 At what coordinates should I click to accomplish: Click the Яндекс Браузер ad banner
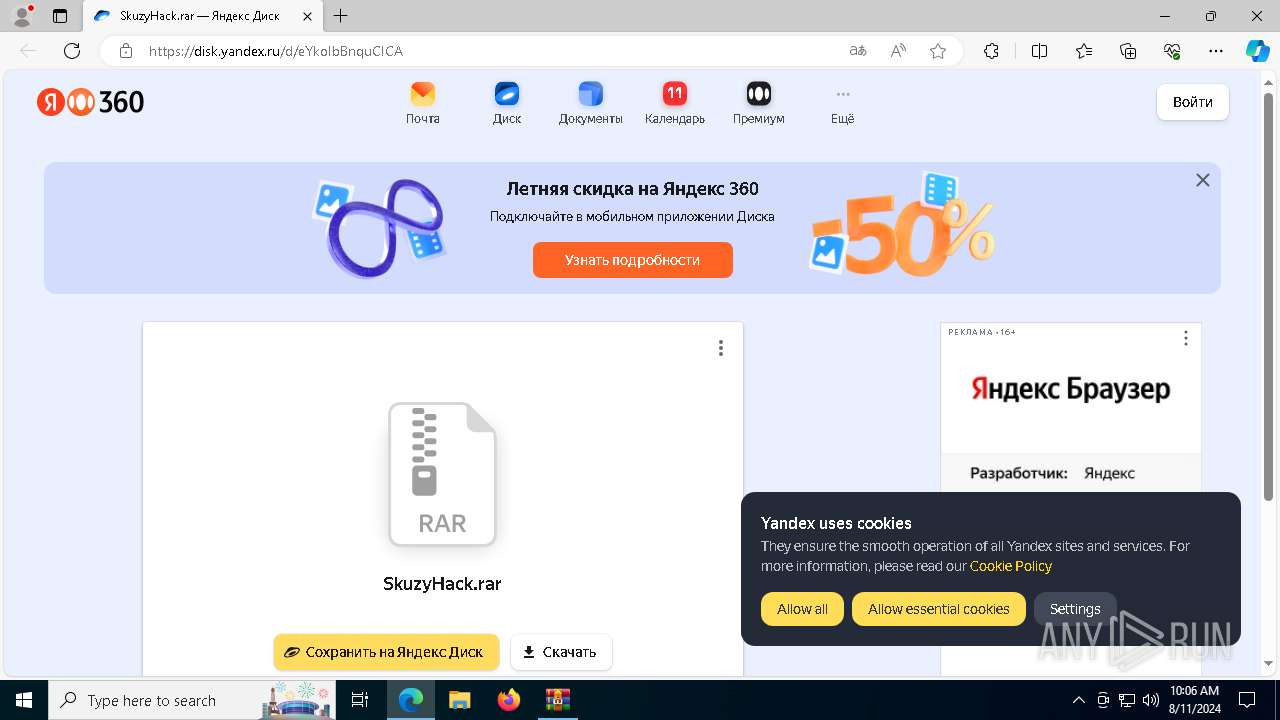pyautogui.click(x=1071, y=389)
